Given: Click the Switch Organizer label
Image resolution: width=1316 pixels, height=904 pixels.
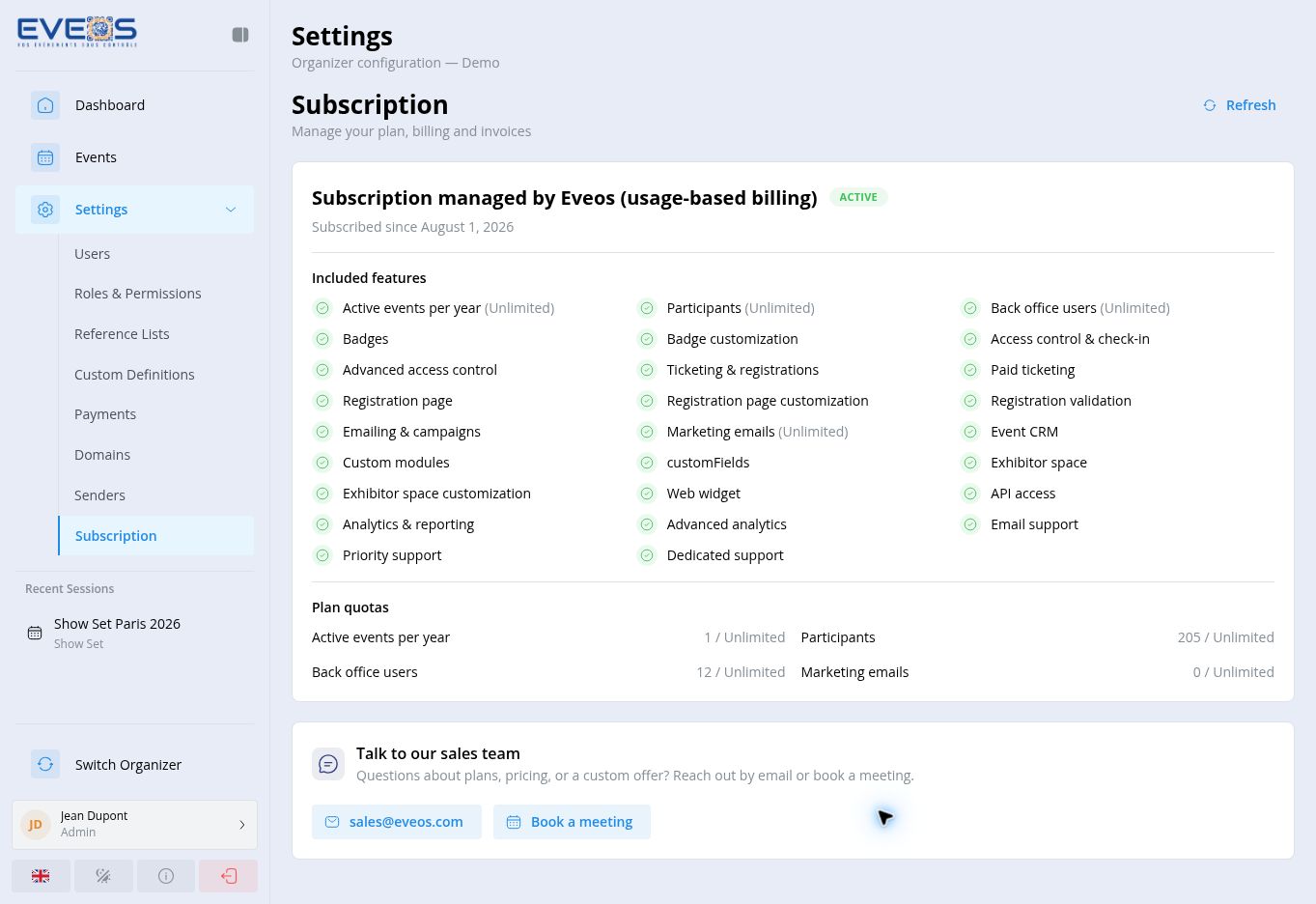Looking at the screenshot, I should tap(128, 765).
